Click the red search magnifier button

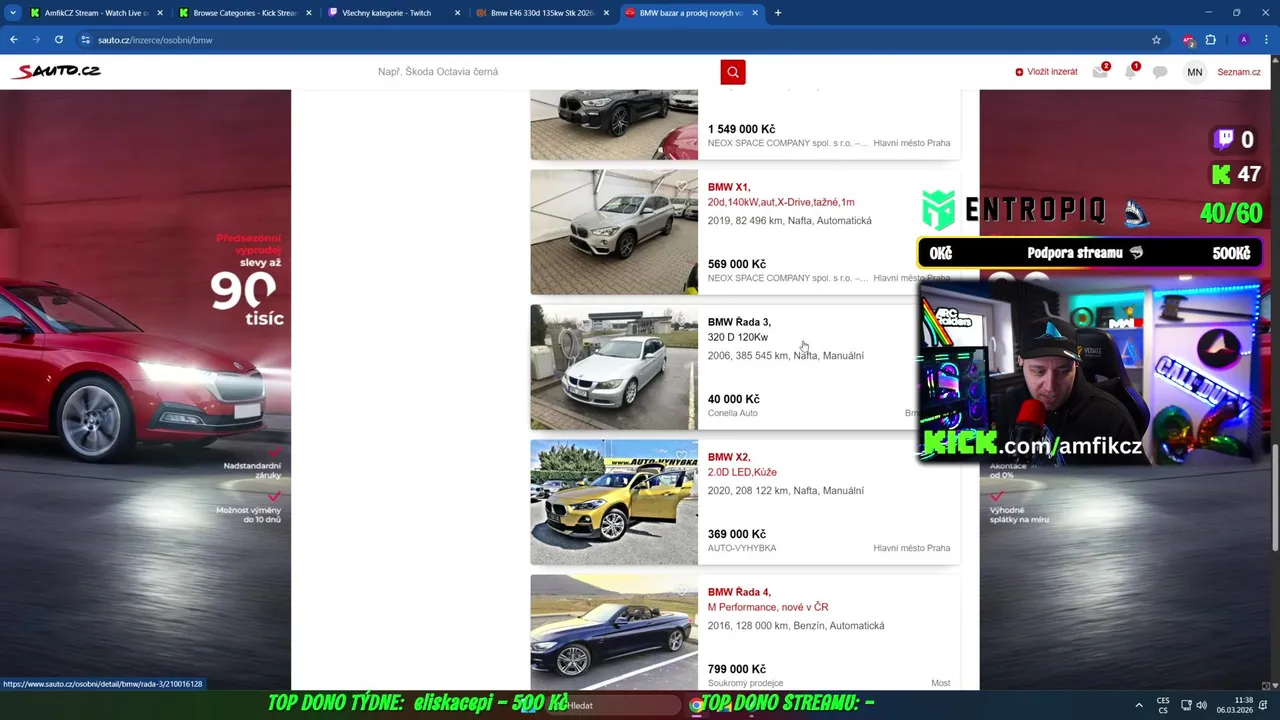point(733,72)
